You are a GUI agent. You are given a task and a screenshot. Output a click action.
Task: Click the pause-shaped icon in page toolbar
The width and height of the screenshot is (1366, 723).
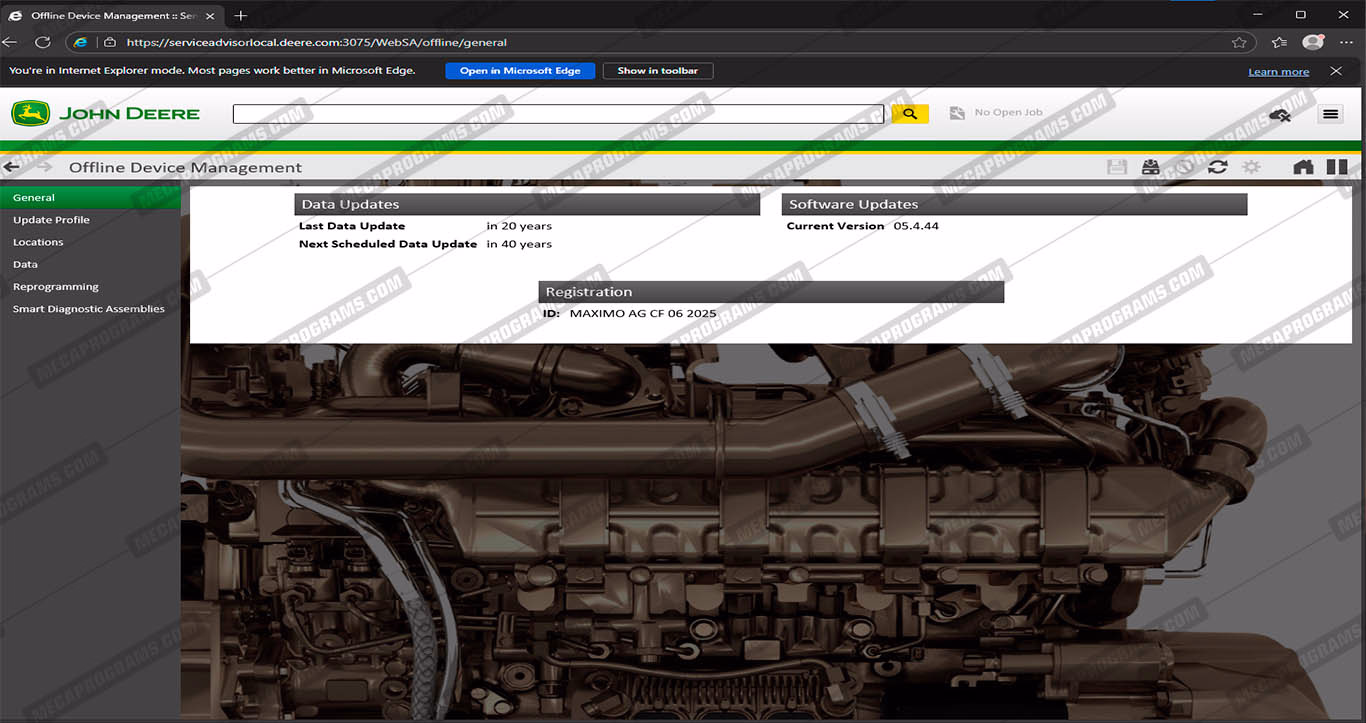click(x=1337, y=167)
